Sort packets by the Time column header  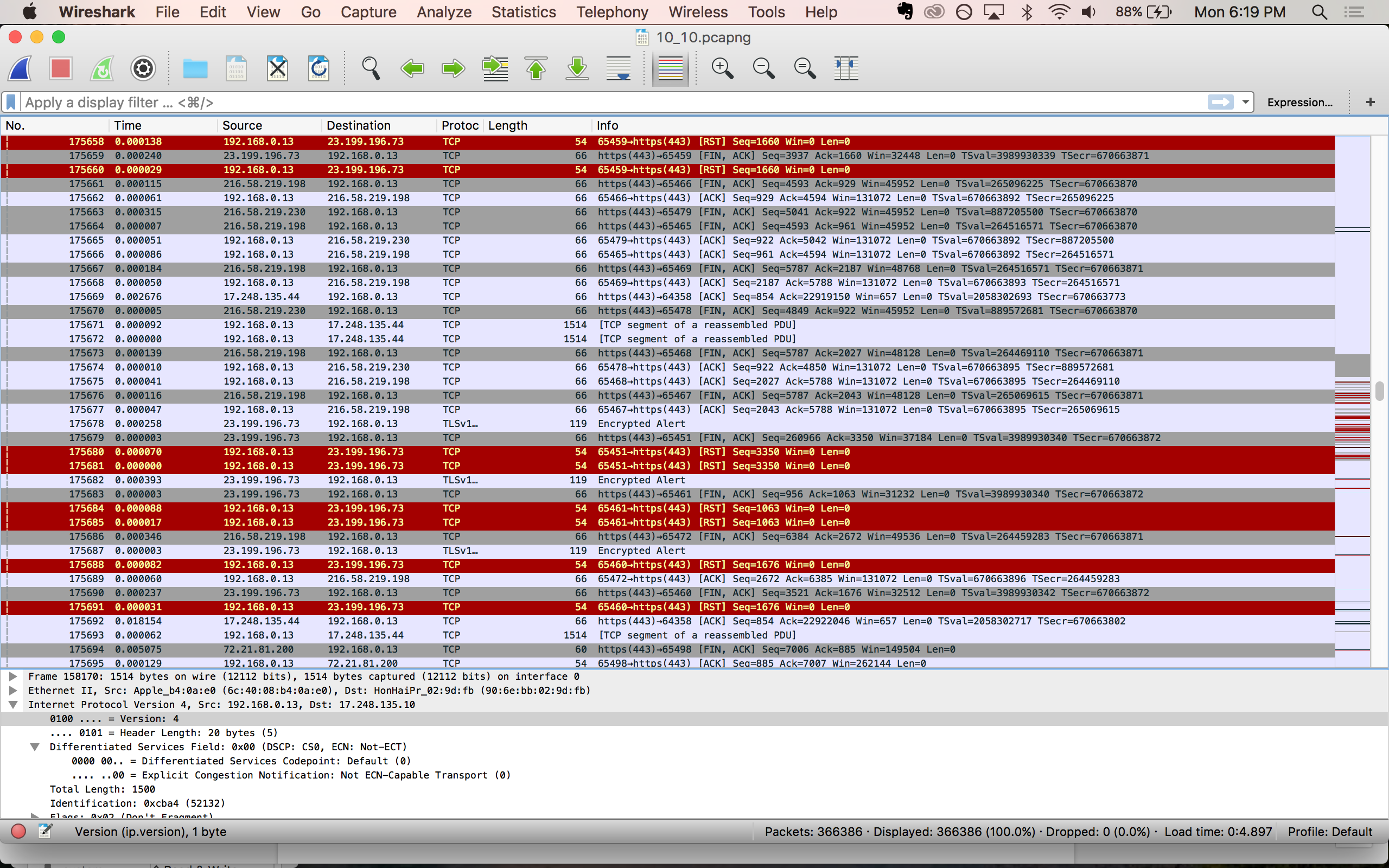point(163,125)
